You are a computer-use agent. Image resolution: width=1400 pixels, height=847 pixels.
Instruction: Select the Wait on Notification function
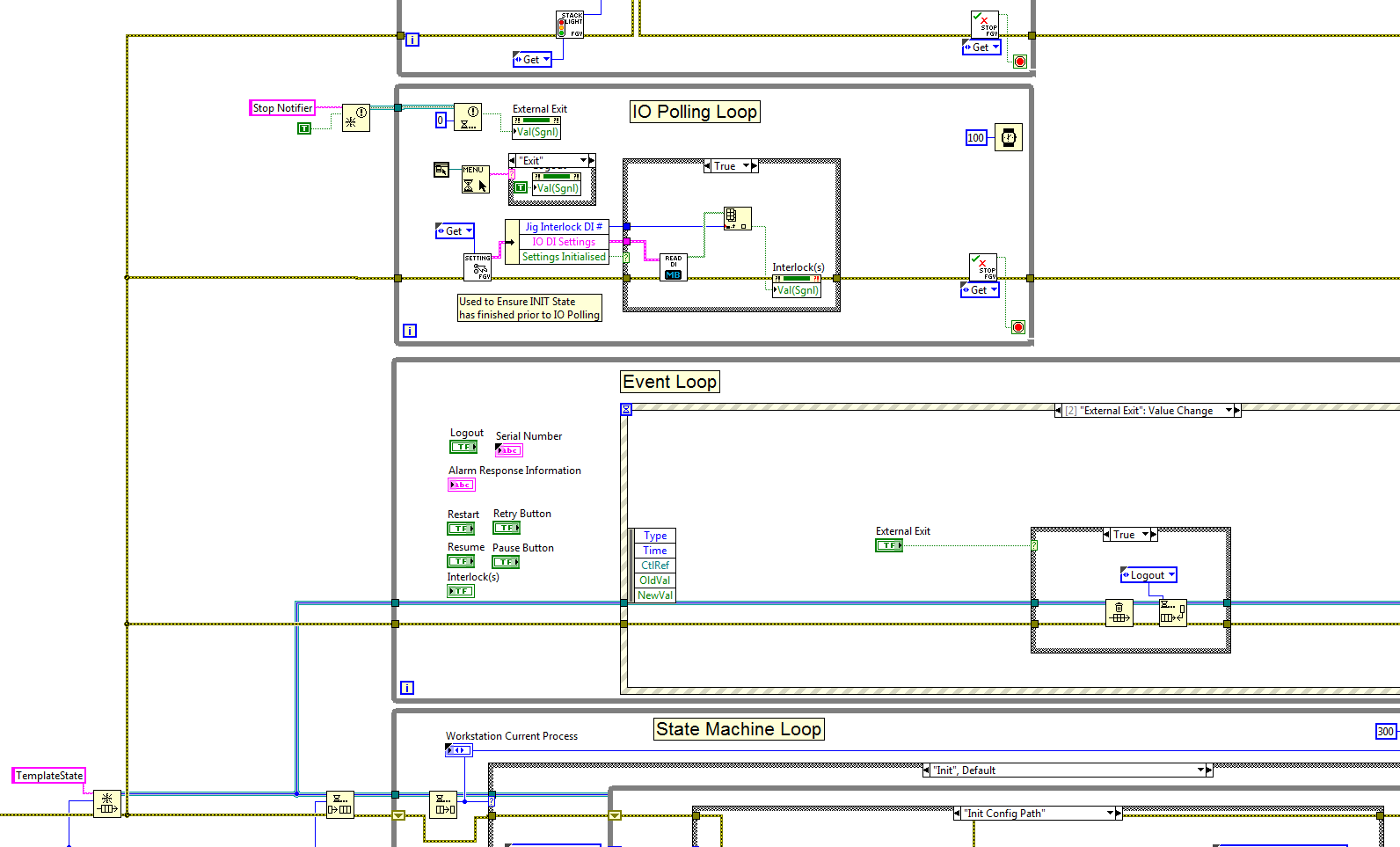click(468, 118)
